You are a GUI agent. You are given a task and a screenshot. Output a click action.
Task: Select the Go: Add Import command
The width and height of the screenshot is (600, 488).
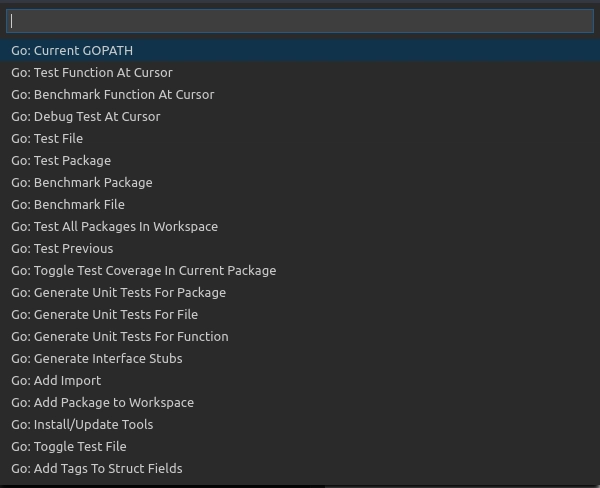click(x=300, y=380)
